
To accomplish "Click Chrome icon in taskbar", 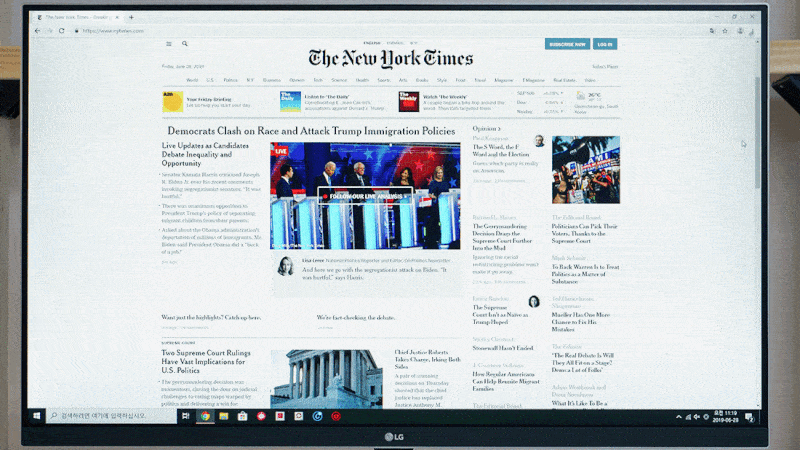I will [205, 415].
